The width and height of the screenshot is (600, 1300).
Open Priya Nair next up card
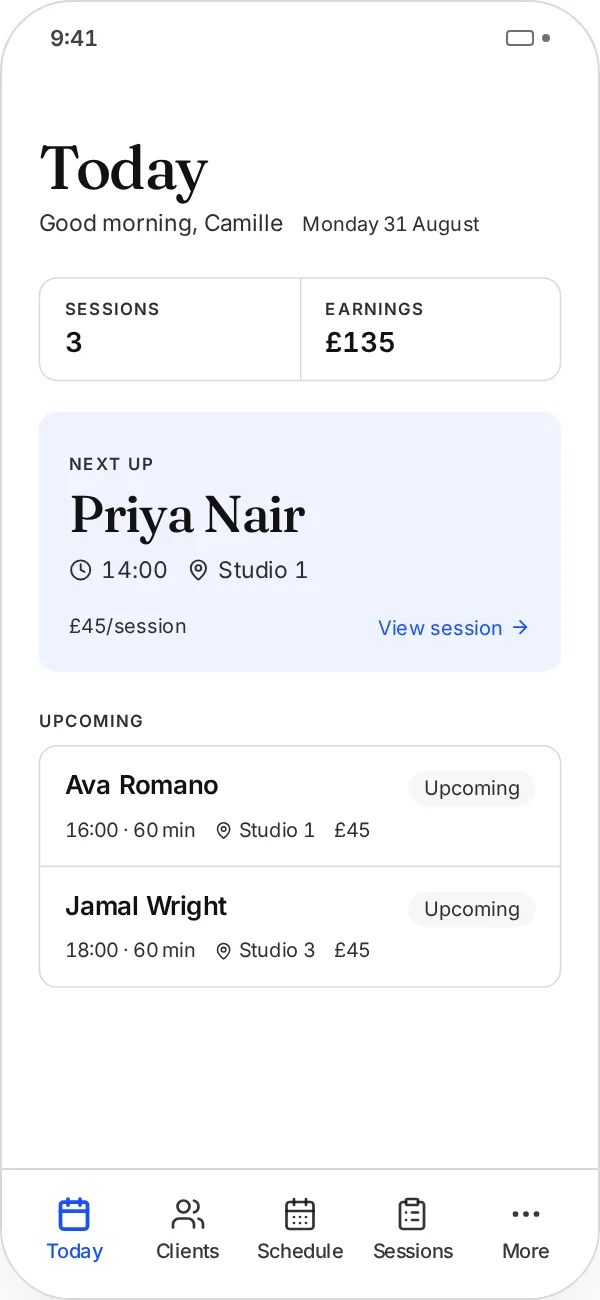[300, 541]
